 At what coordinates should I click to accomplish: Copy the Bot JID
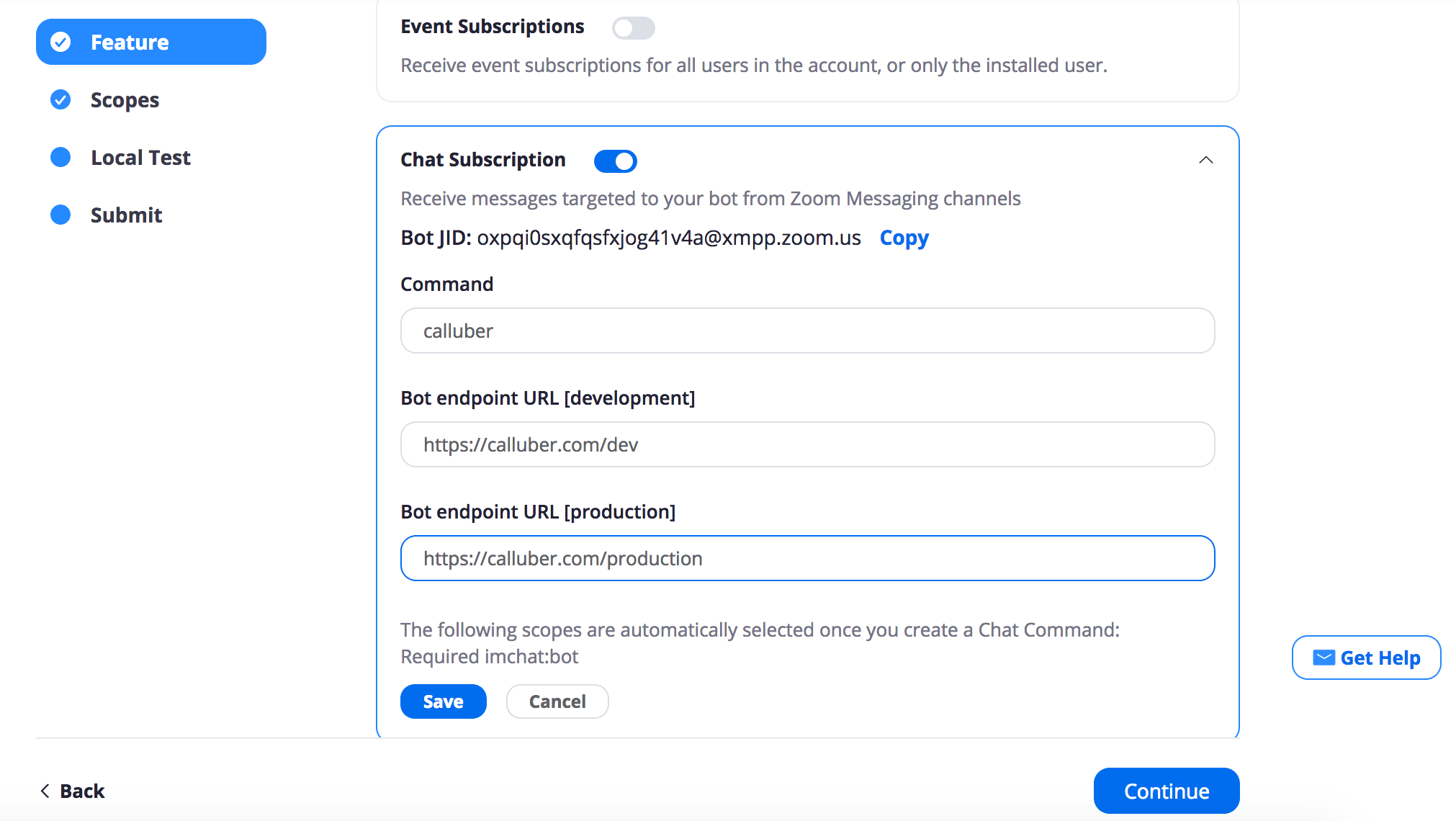(x=904, y=238)
